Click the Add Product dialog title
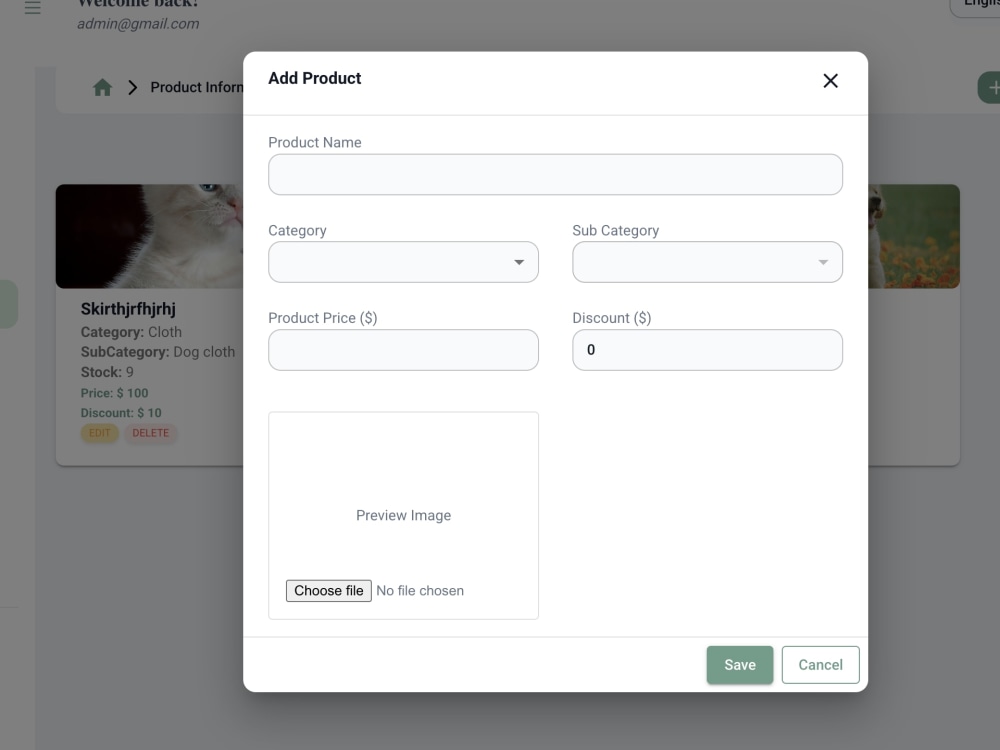Viewport: 1000px width, 750px height. [x=314, y=78]
